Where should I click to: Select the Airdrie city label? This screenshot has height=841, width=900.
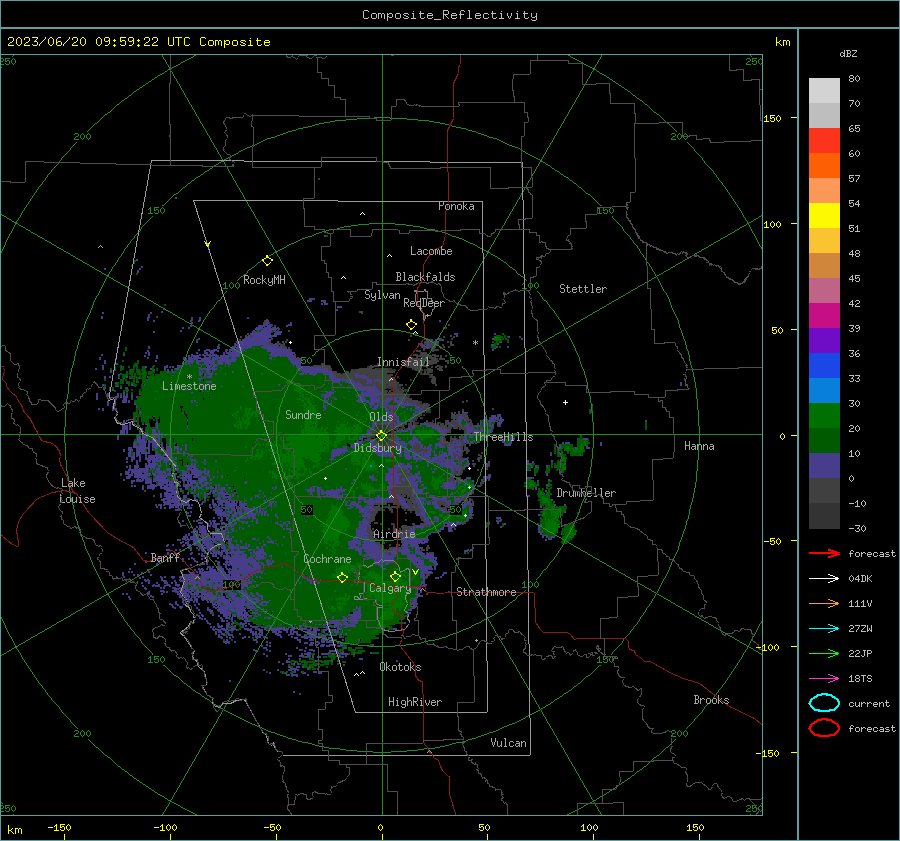[x=394, y=534]
